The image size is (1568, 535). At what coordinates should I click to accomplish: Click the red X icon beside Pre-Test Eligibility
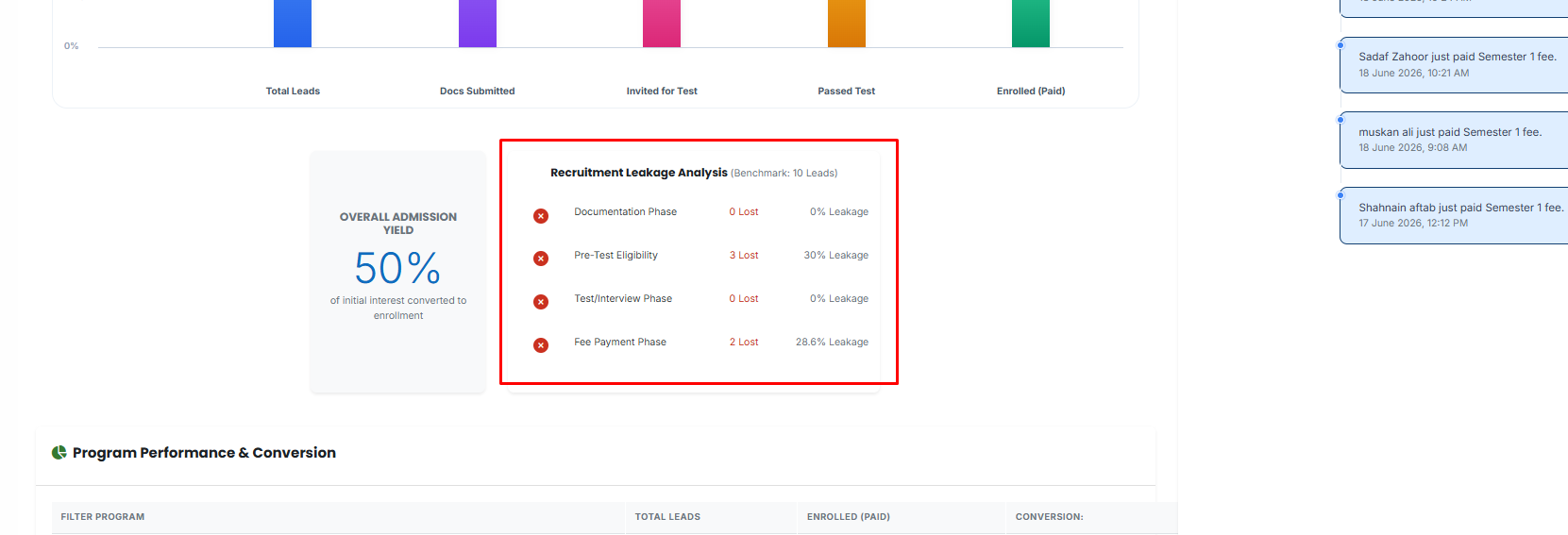click(x=541, y=259)
